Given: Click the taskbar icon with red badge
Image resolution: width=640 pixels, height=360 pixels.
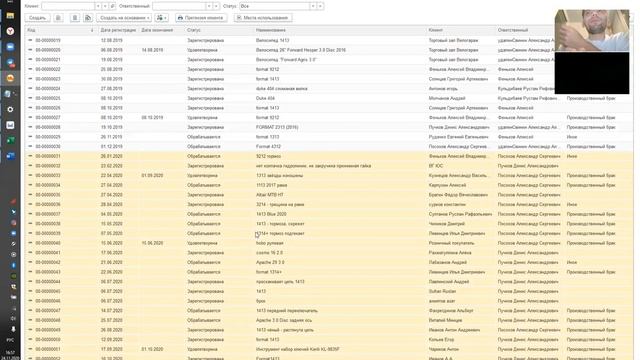Looking at the screenshot, I should point(10,62).
